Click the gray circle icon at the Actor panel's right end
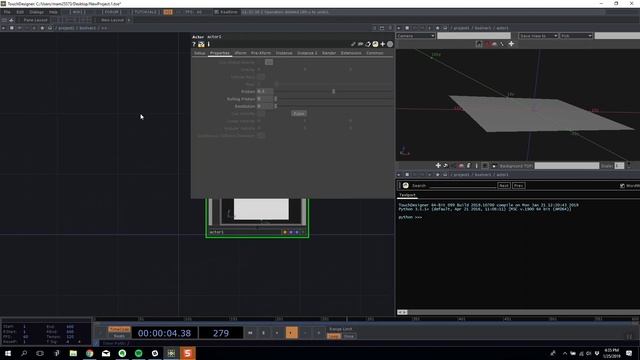 pos(390,44)
